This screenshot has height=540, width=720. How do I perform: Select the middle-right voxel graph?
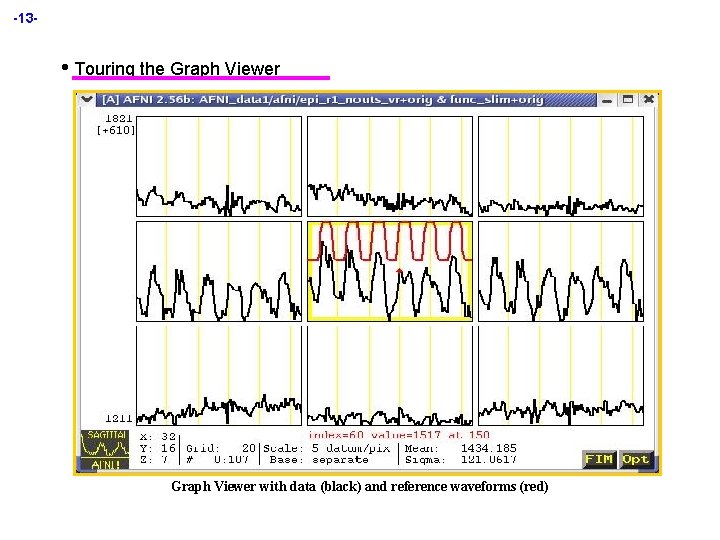point(561,271)
